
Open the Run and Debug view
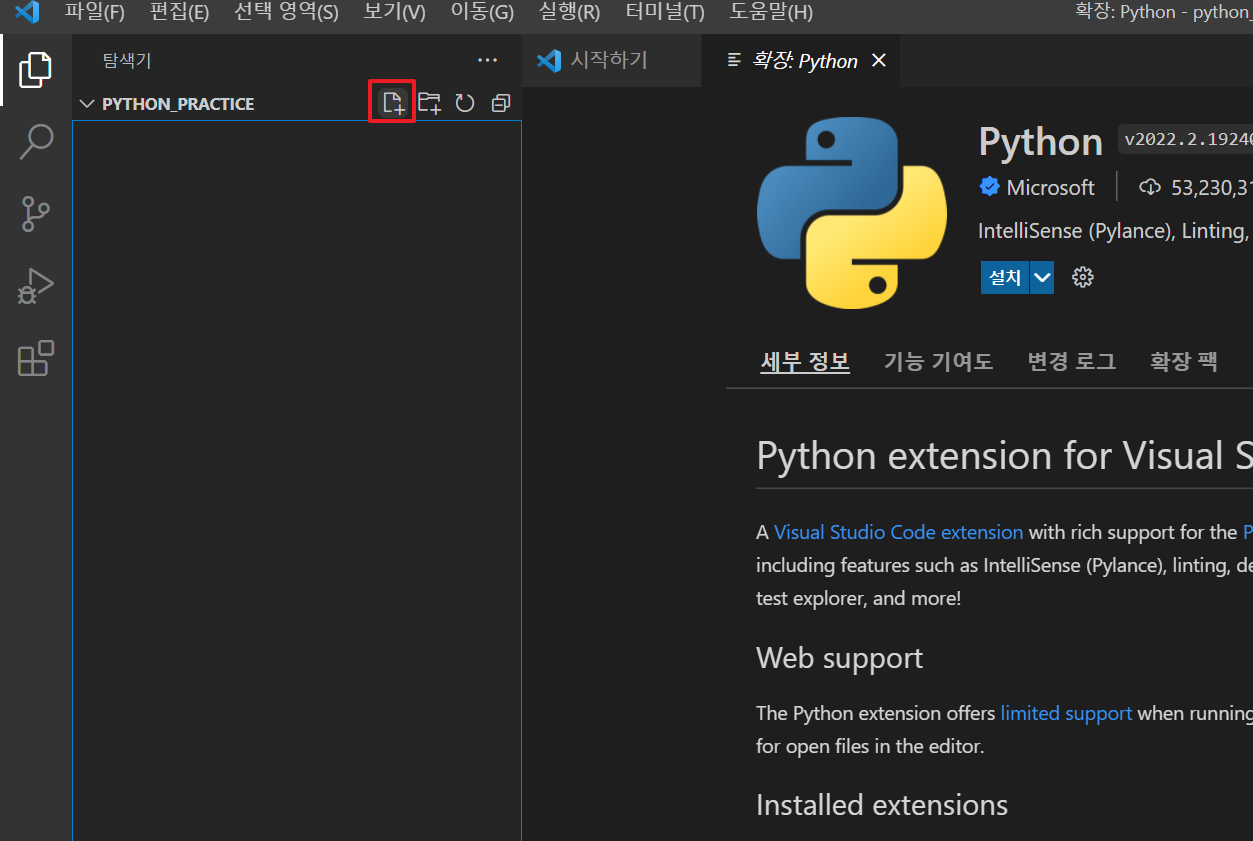[36, 286]
